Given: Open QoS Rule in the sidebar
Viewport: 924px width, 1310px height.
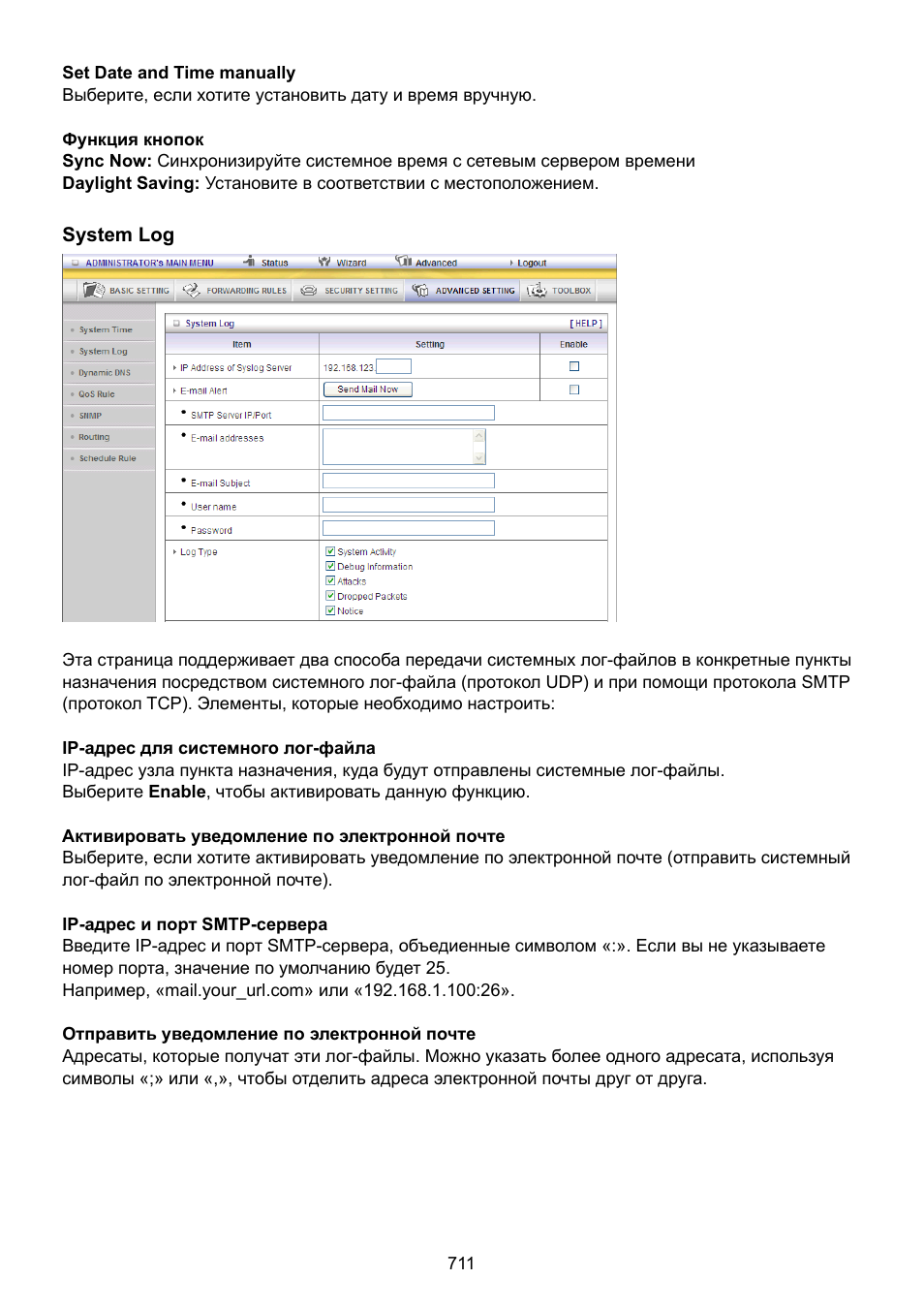Looking at the screenshot, I should tap(96, 394).
